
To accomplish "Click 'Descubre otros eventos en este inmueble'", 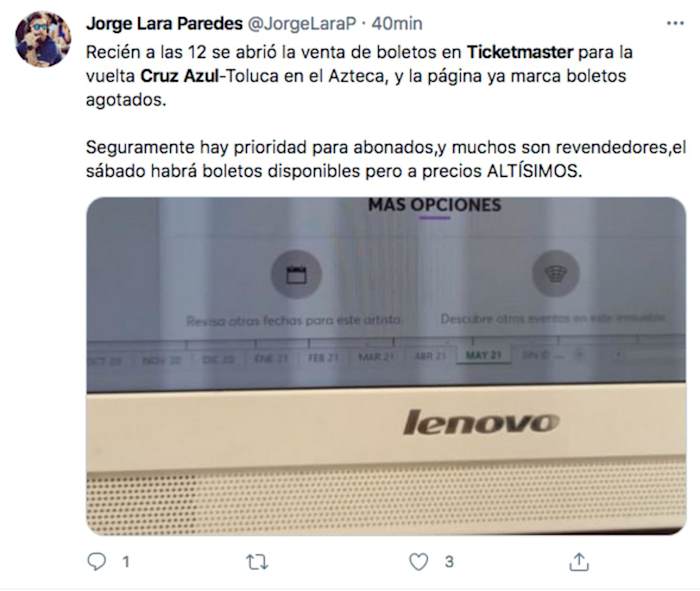I will (x=553, y=318).
